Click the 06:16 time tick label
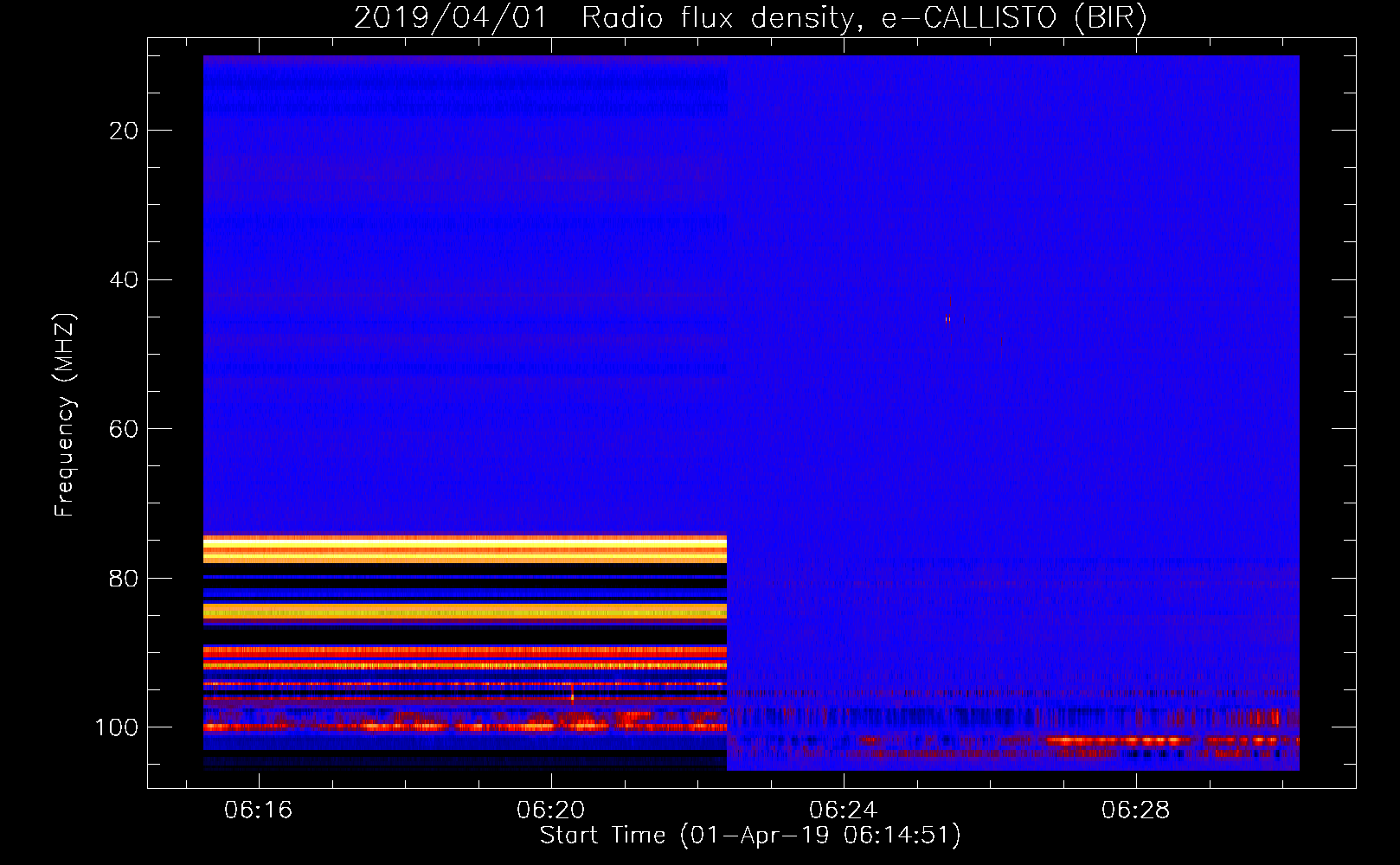1400x865 pixels. 258,811
